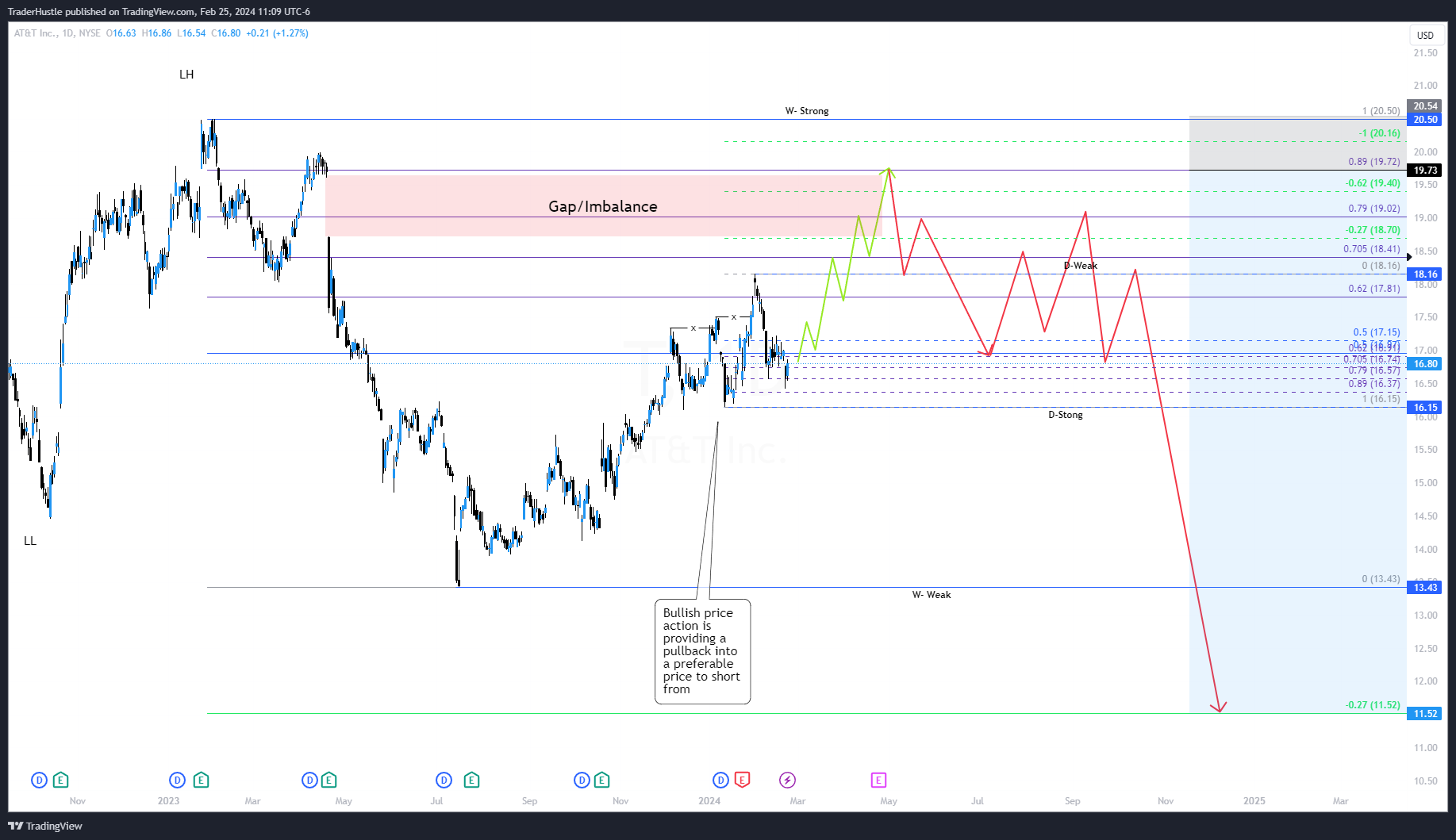Open the dividend D marker nearest the 2023 label
1456x840 pixels.
pyautogui.click(x=178, y=781)
